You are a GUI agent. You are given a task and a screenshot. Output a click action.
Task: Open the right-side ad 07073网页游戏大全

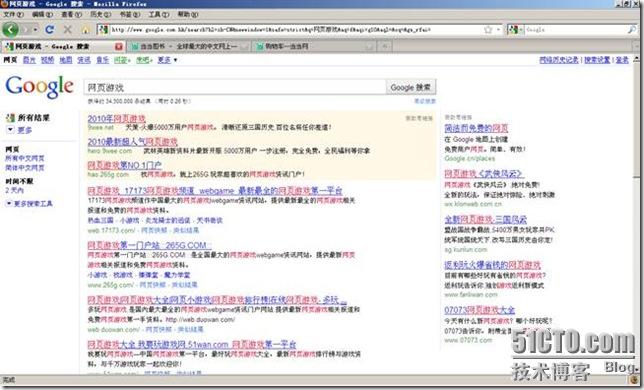480,310
